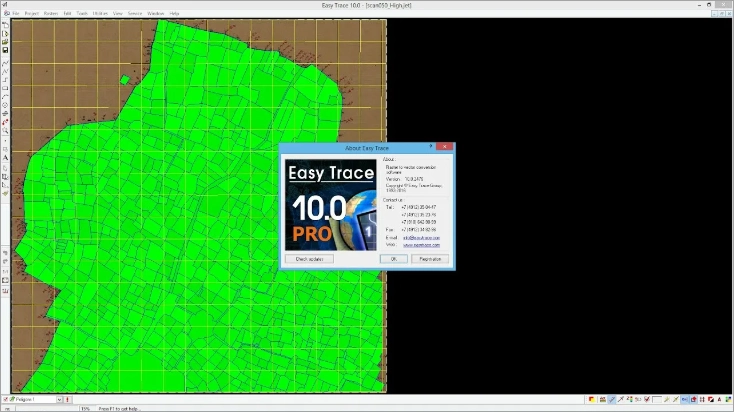The height and width of the screenshot is (412, 734).
Task: Click the small isolated green polygon on the map
Action: [x=125, y=80]
